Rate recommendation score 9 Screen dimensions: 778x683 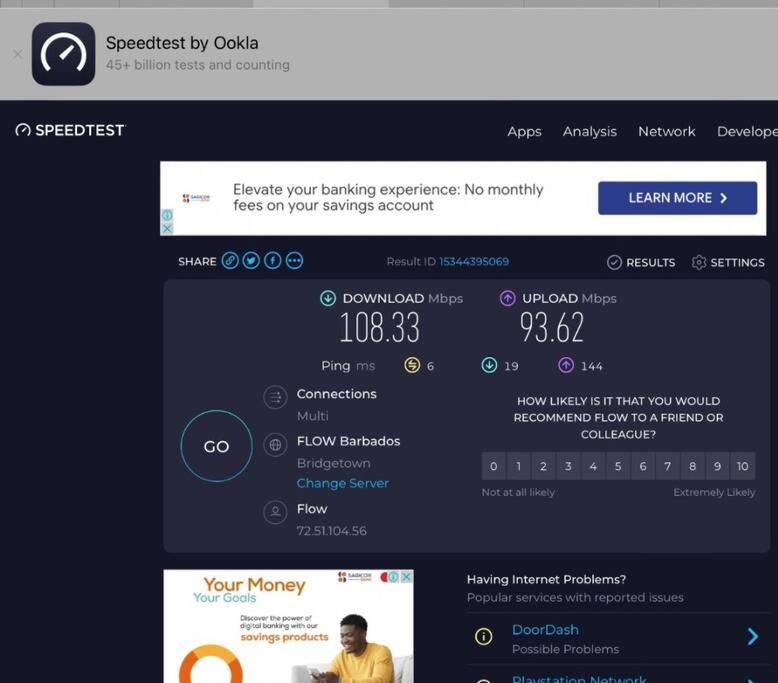(x=717, y=466)
